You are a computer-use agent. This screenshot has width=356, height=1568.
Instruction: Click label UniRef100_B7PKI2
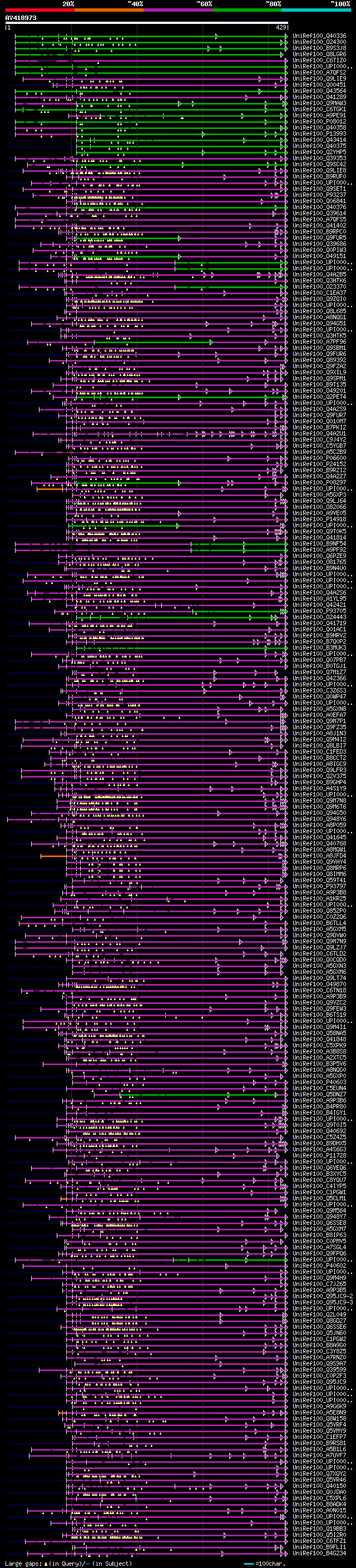click(x=319, y=427)
